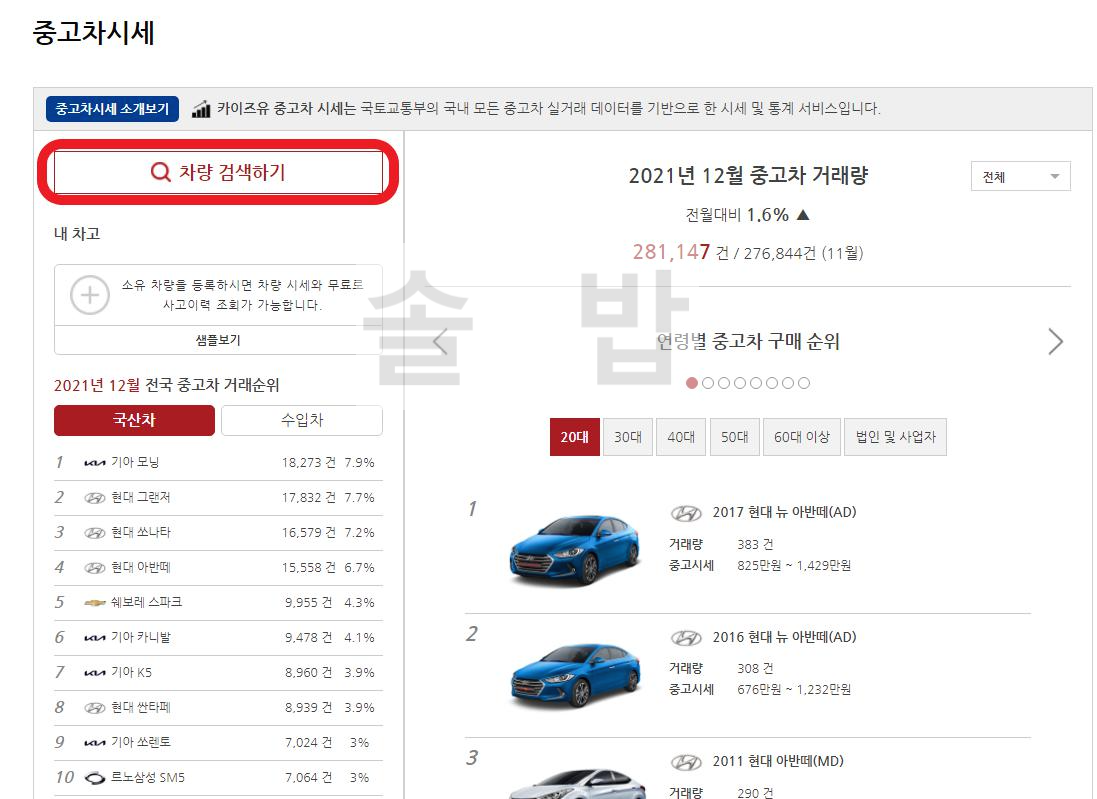Click the Kia logo beside 기아 쏘렌토
The height and width of the screenshot is (799, 1097).
point(94,743)
